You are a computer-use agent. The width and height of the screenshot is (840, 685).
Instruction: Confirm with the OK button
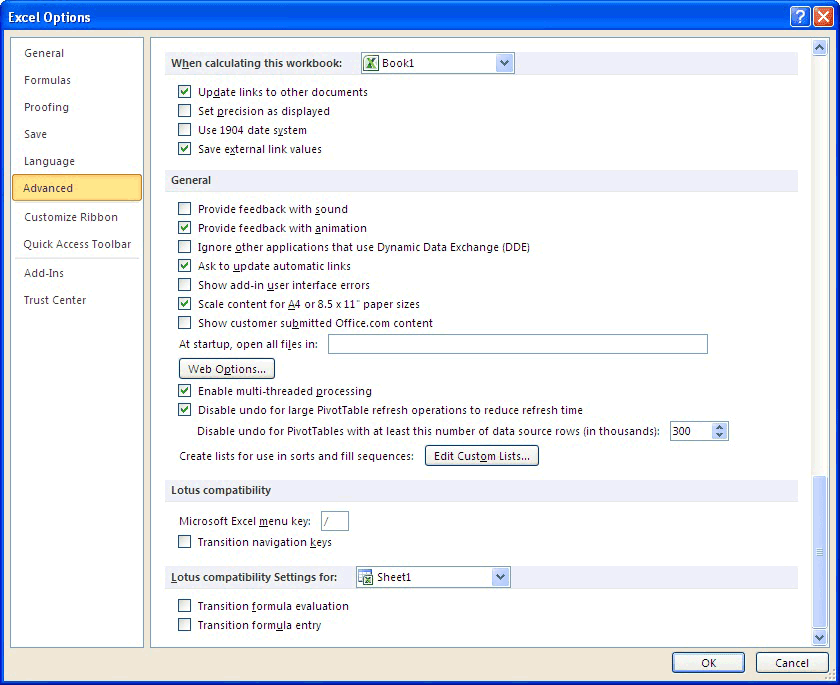(x=708, y=663)
